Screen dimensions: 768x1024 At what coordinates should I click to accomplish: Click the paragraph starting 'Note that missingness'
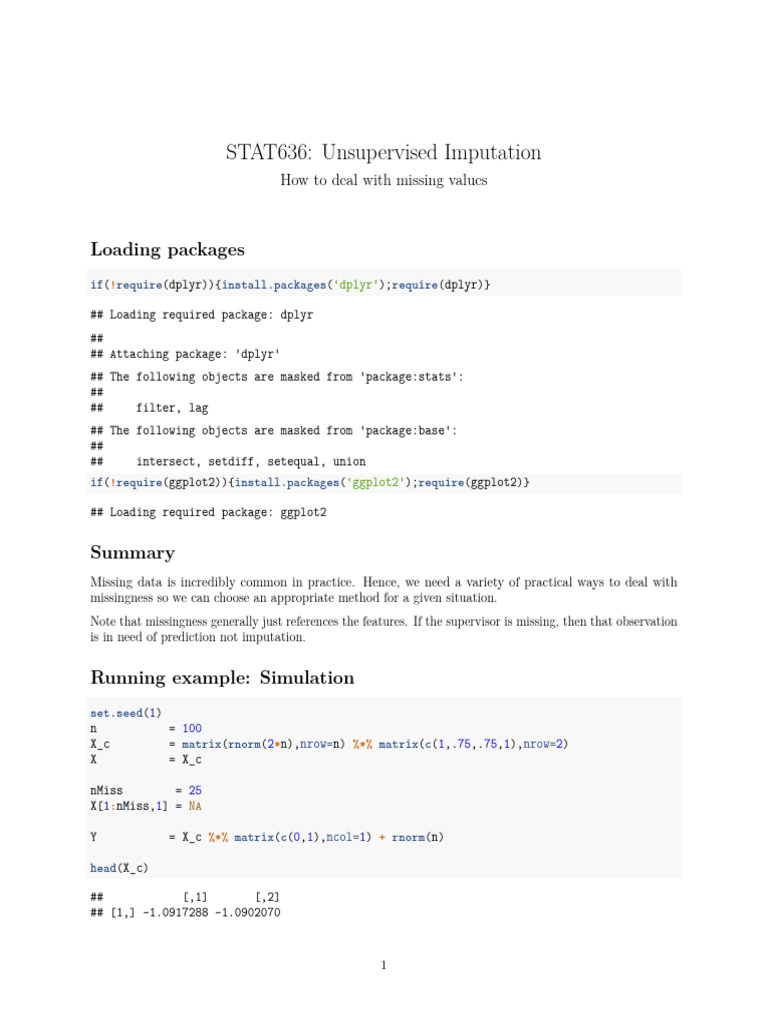pyautogui.click(x=383, y=629)
